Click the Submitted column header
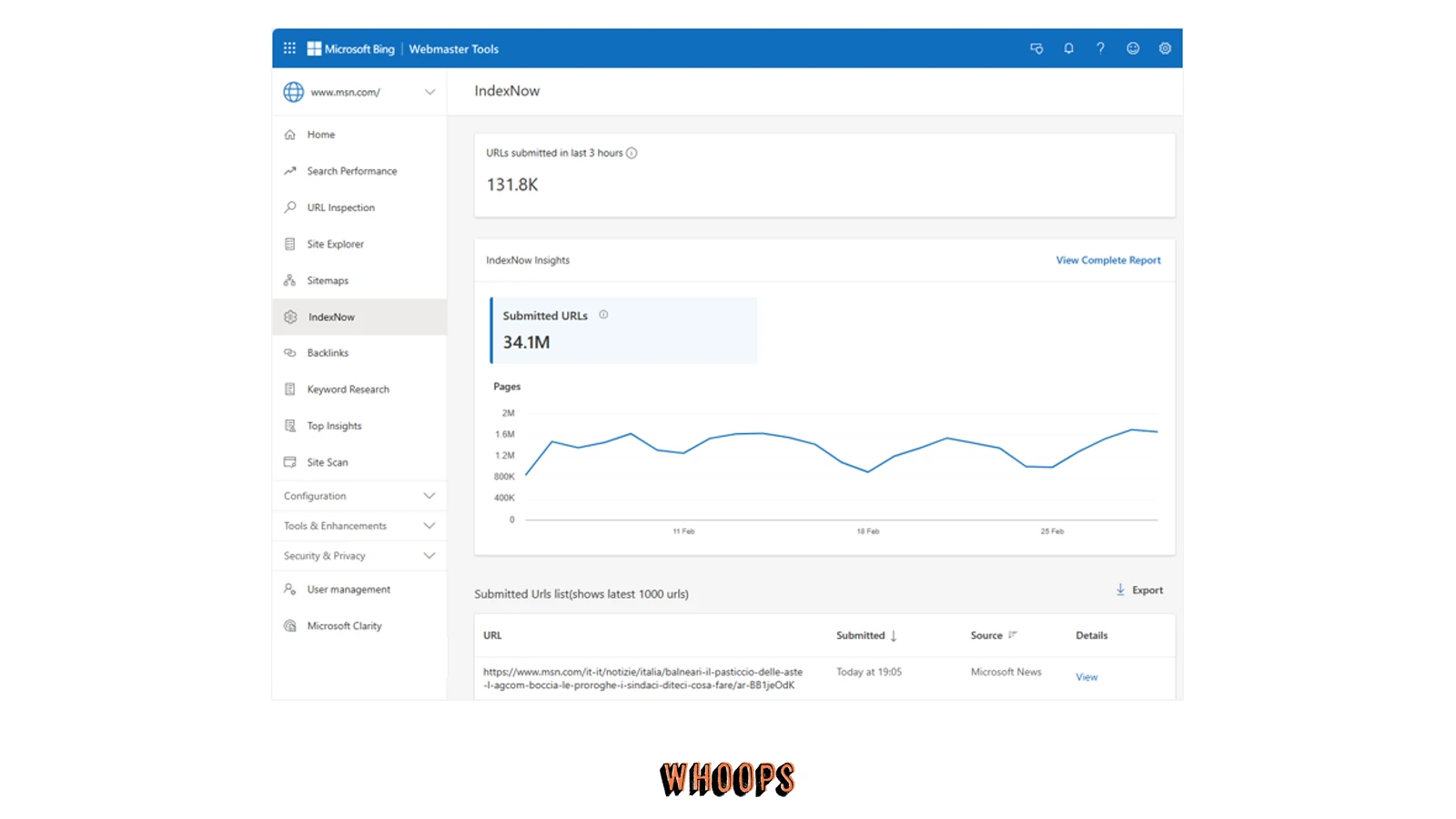Screen dimensions: 1456x819 tap(860, 635)
